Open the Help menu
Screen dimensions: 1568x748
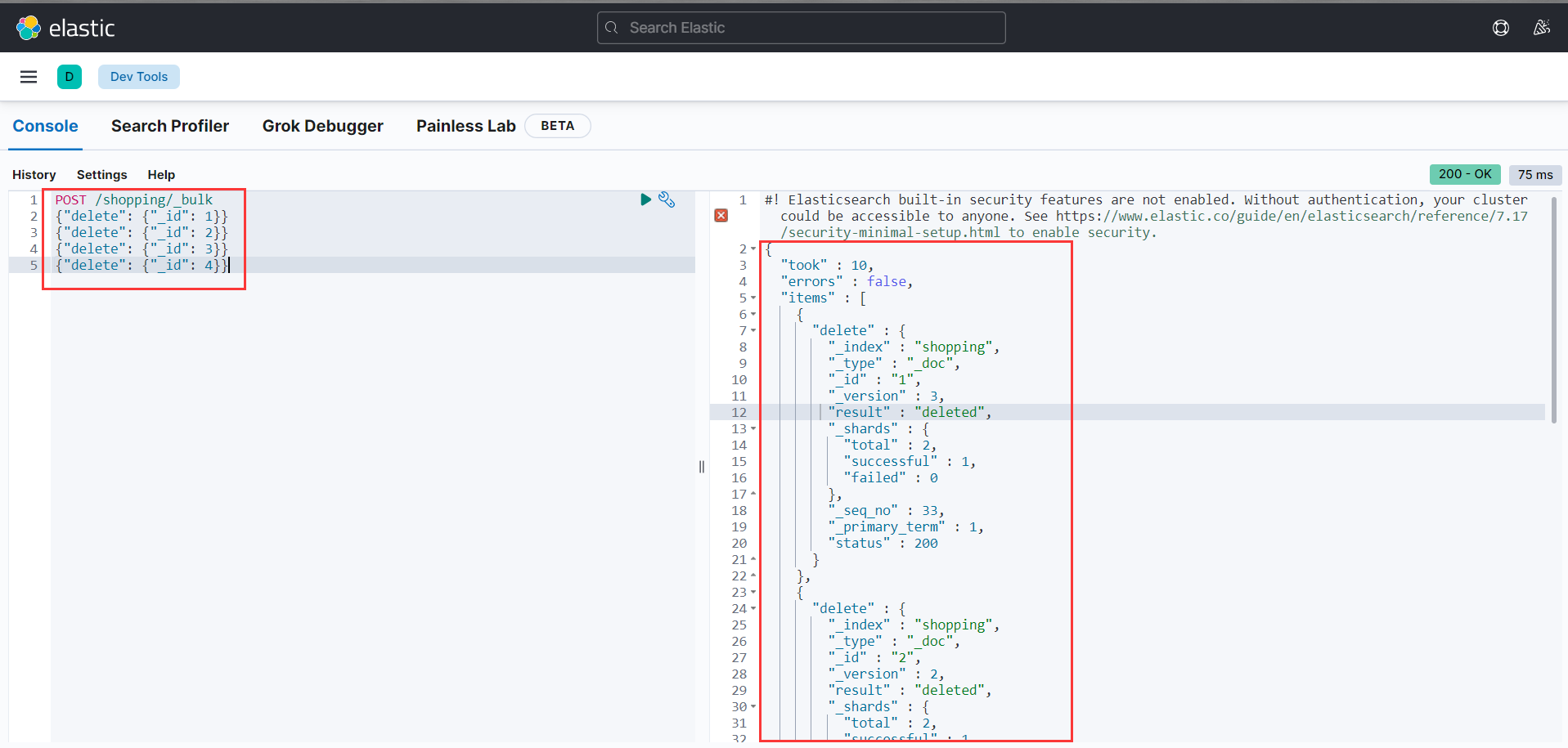click(161, 175)
